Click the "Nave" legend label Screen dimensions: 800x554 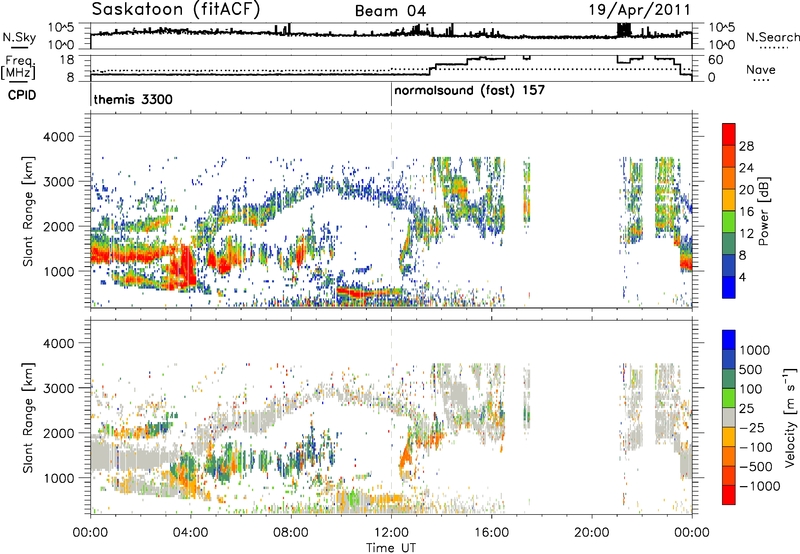pos(761,69)
